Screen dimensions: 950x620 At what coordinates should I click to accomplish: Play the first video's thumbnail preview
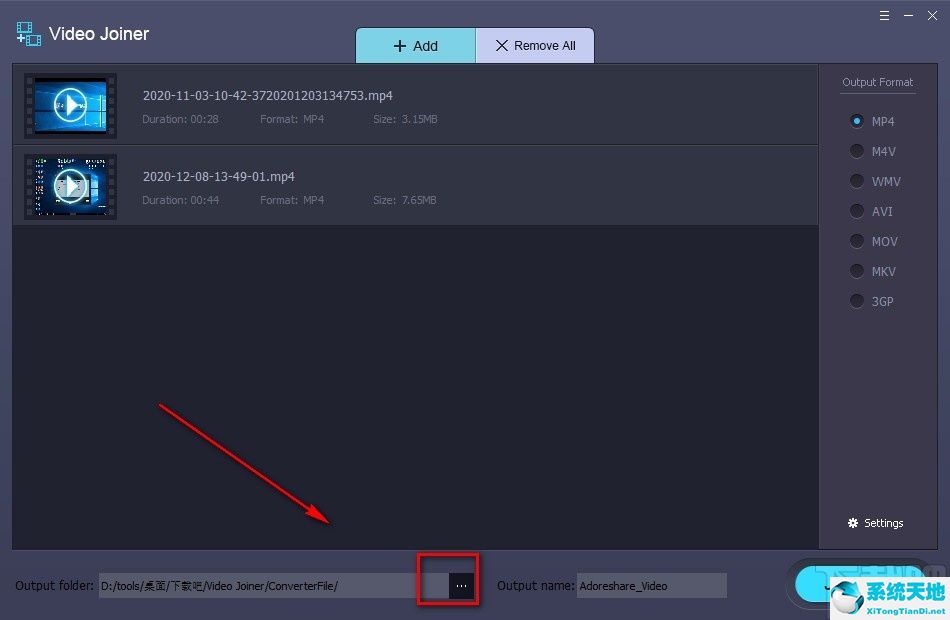tap(70, 105)
